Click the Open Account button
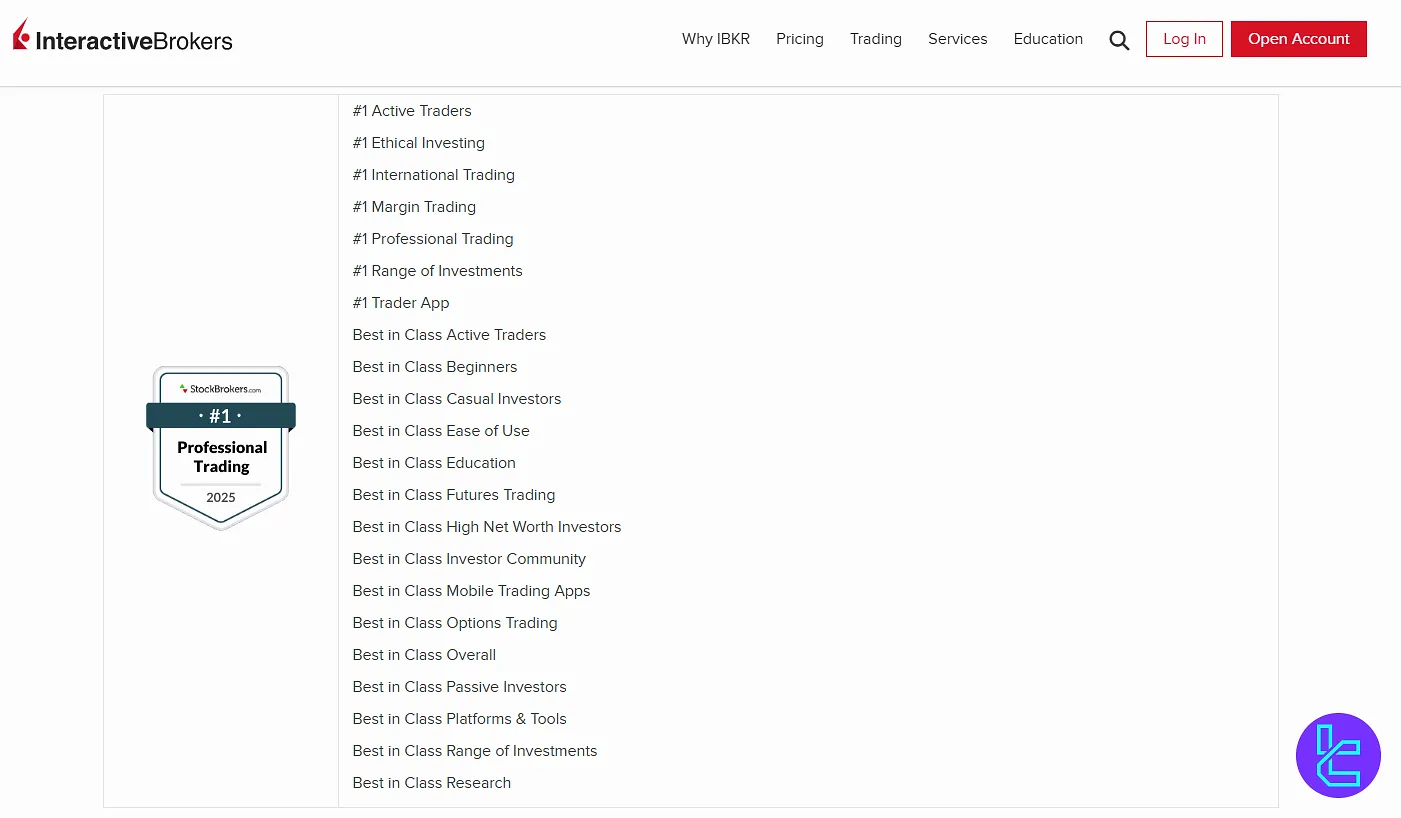The height and width of the screenshot is (818, 1401). click(1299, 39)
